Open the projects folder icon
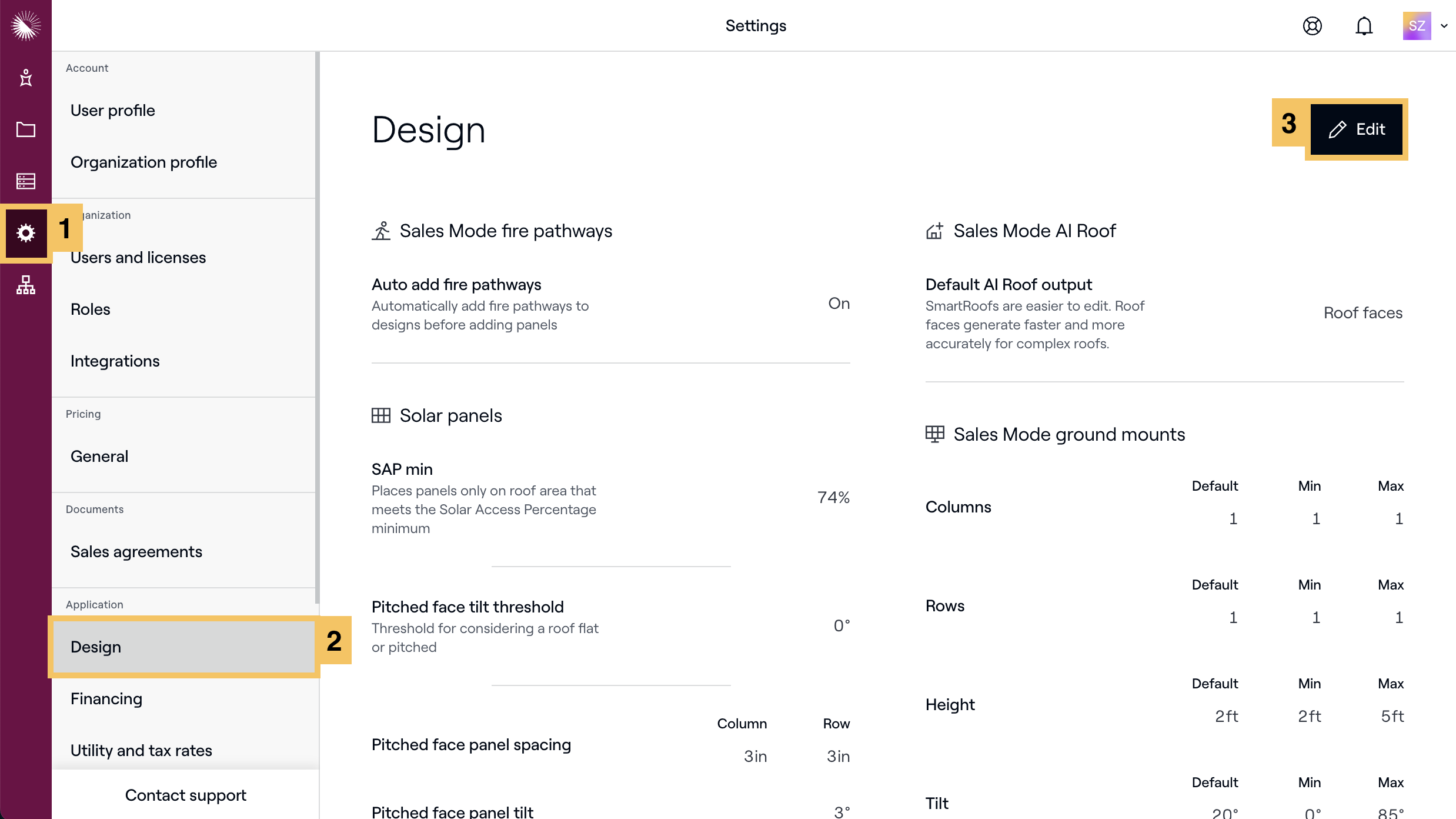This screenshot has height=819, width=1456. pos(26,129)
